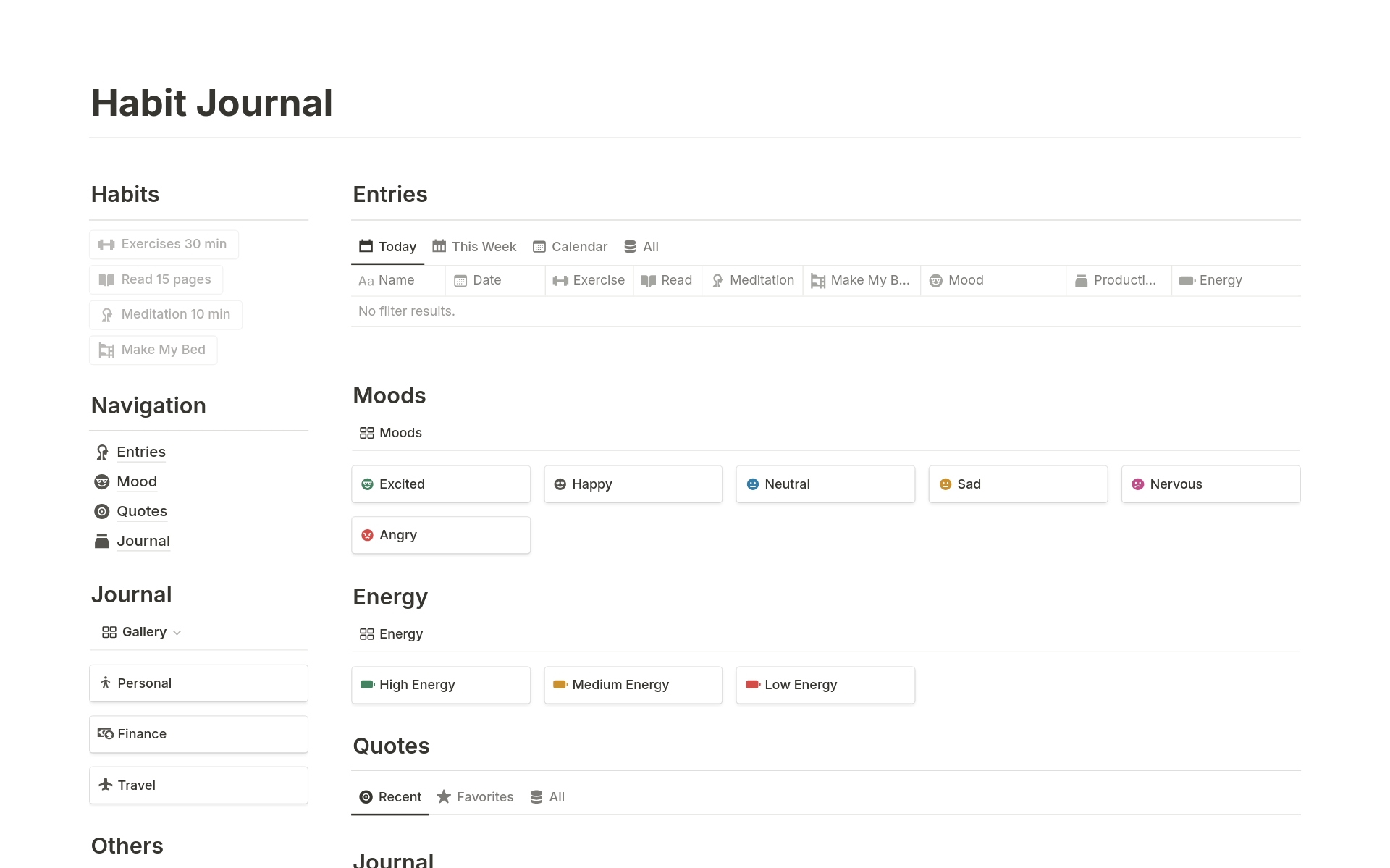Click the Mood column header in Entries
1390x868 pixels.
965,281
